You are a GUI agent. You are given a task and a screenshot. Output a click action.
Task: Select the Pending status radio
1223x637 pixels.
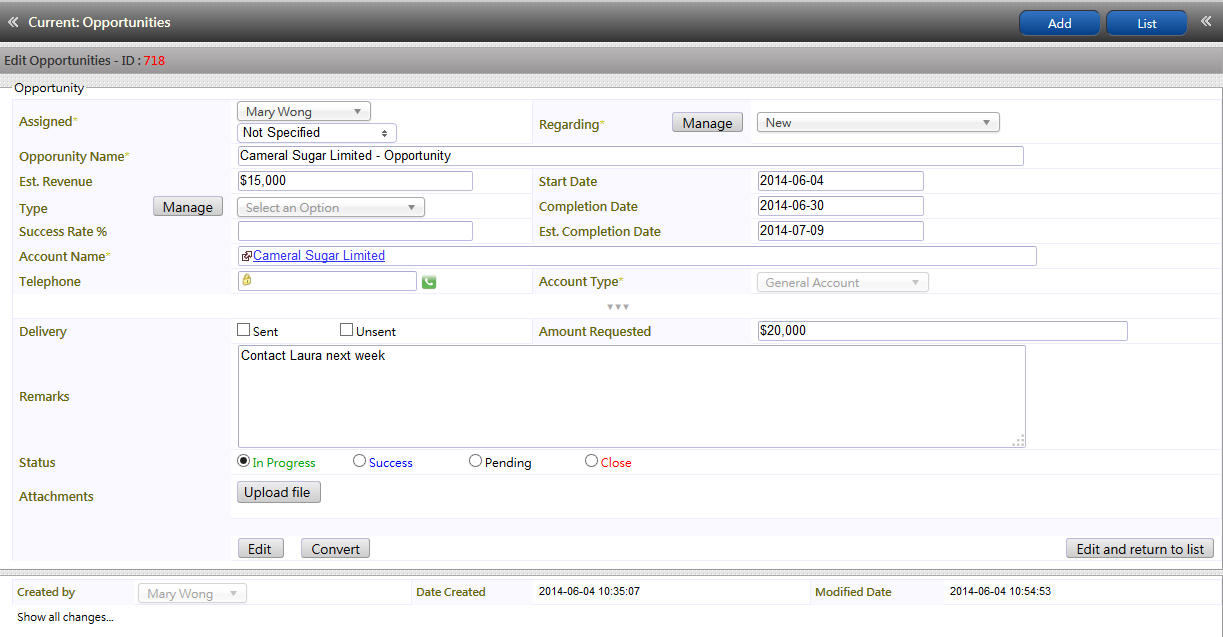pos(476,462)
